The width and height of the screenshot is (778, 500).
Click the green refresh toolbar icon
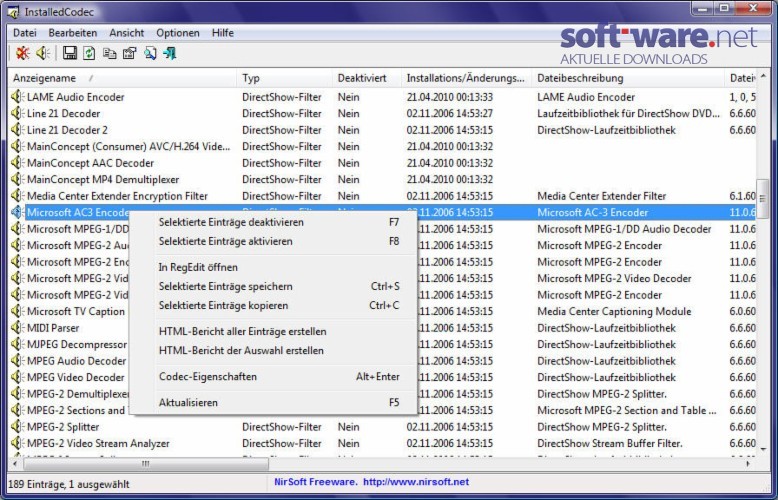[x=89, y=53]
